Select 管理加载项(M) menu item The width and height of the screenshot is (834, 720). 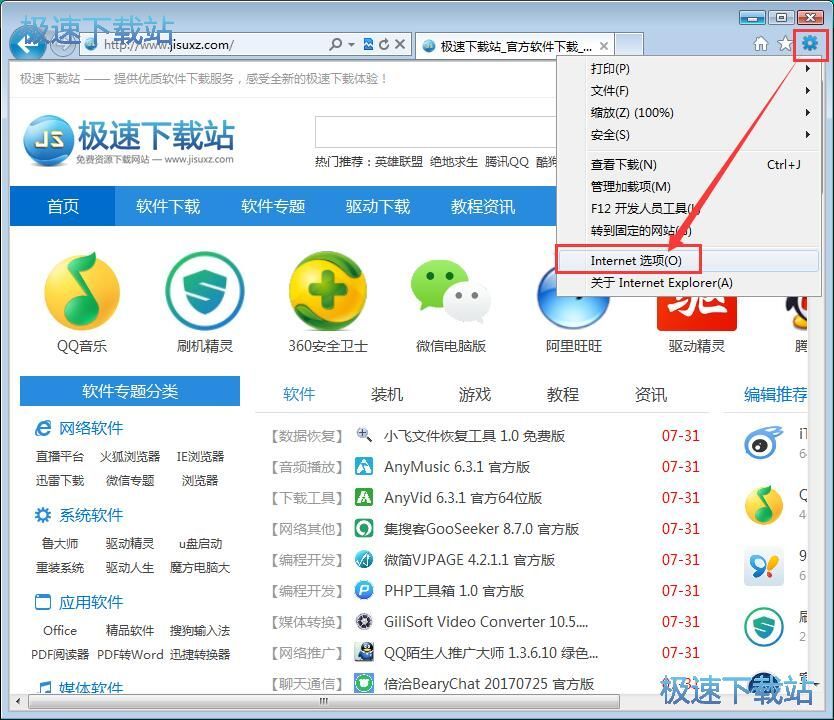[x=688, y=187]
